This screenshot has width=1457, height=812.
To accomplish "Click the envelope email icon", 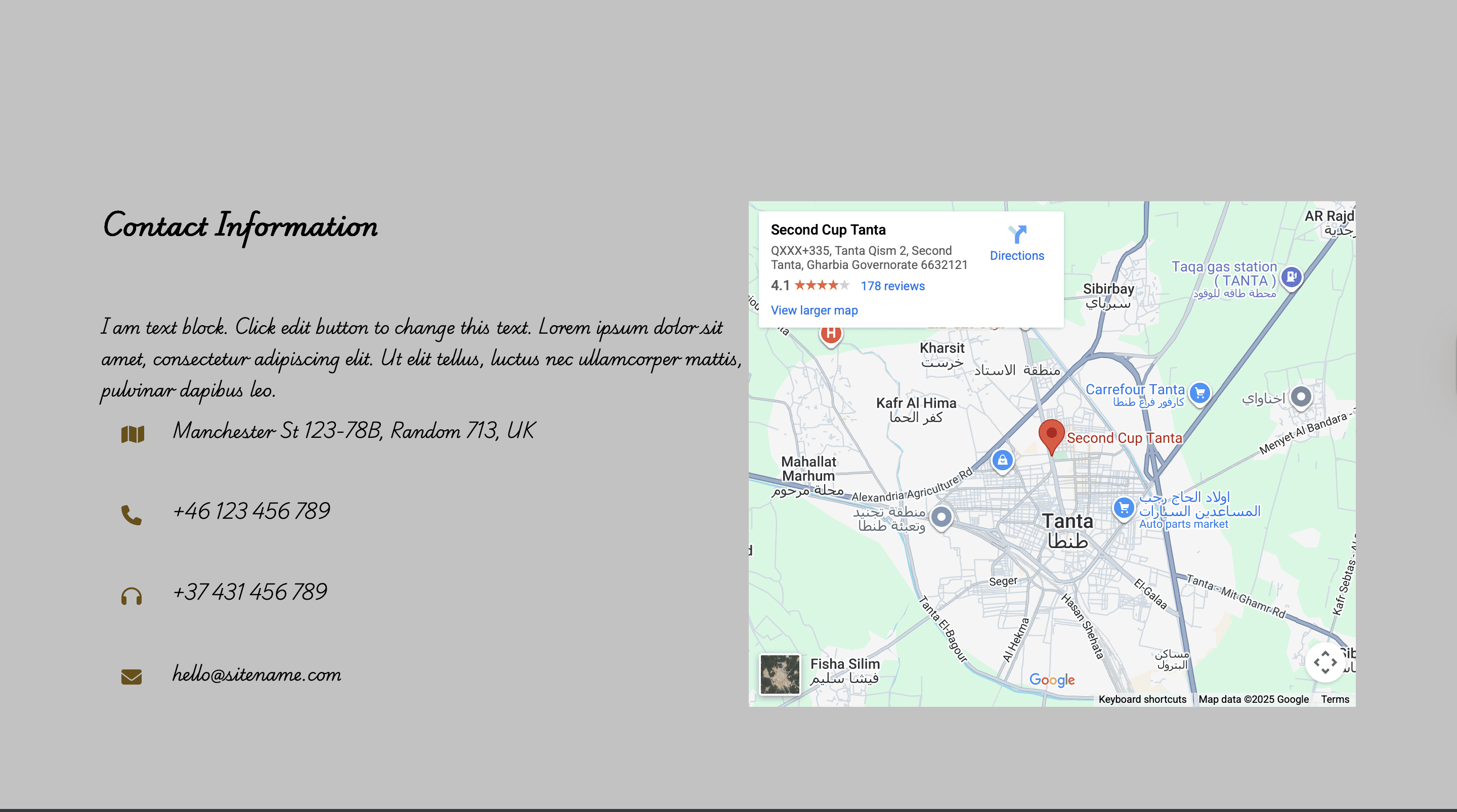I will [131, 676].
